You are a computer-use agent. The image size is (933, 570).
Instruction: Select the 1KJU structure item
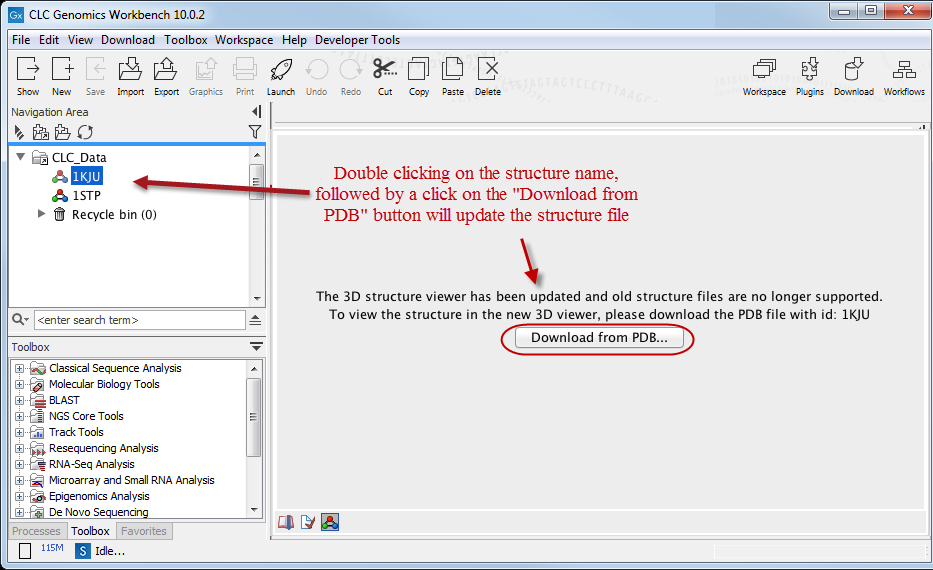(86, 176)
